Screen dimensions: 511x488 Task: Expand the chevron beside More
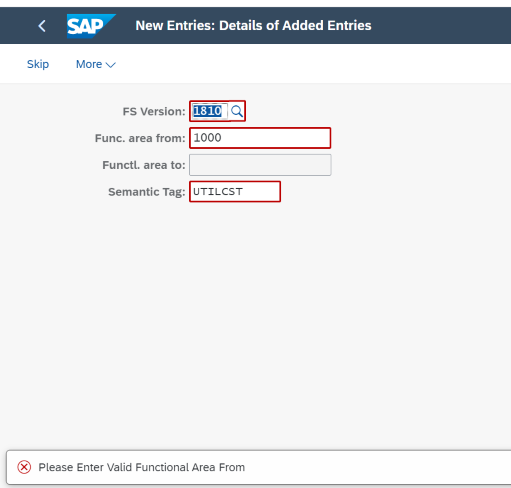[111, 65]
